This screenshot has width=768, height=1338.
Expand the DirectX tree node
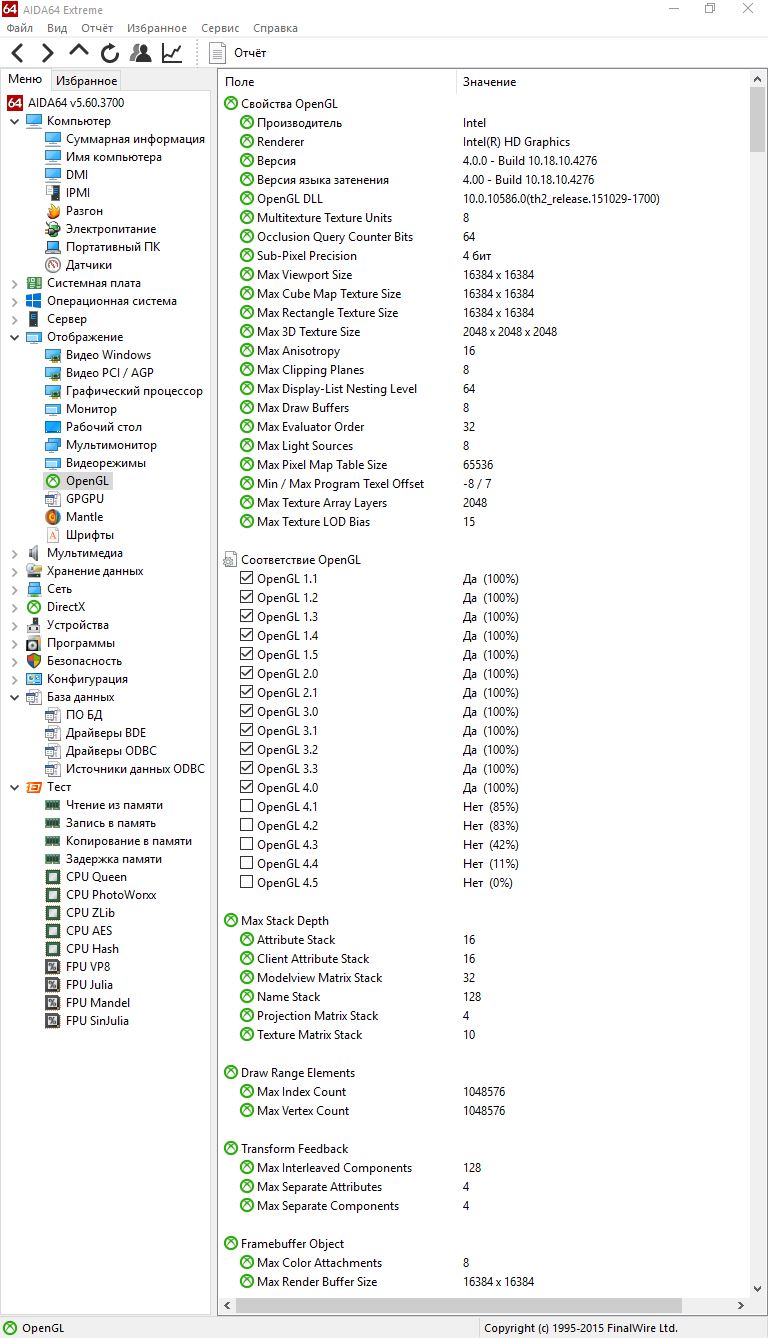[x=14, y=607]
